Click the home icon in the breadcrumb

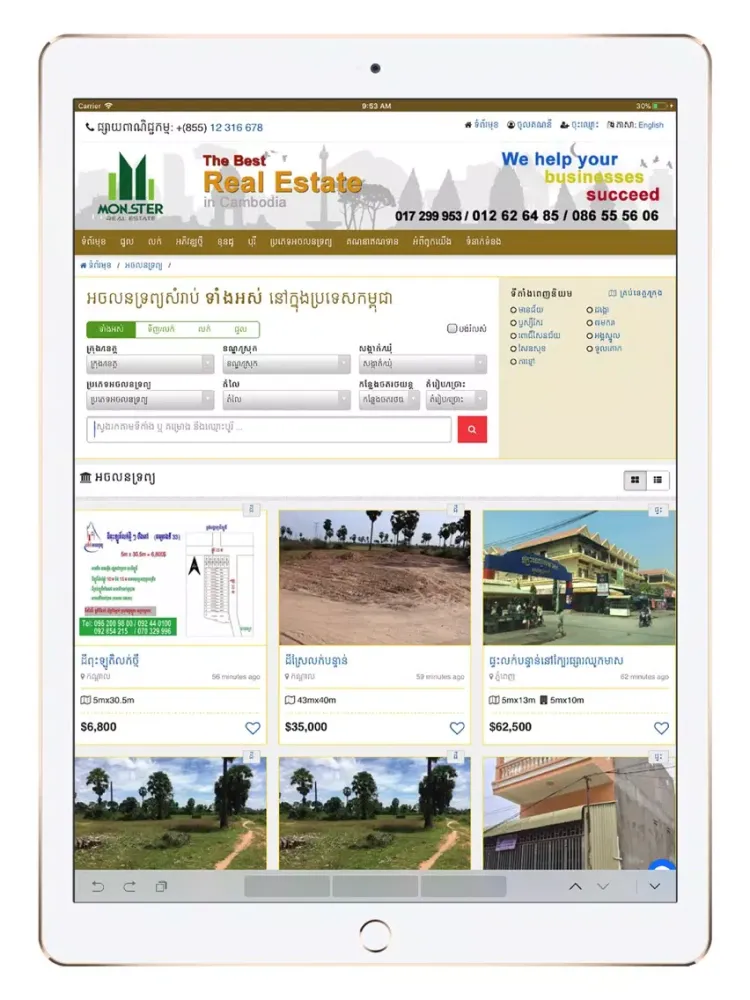pos(83,265)
